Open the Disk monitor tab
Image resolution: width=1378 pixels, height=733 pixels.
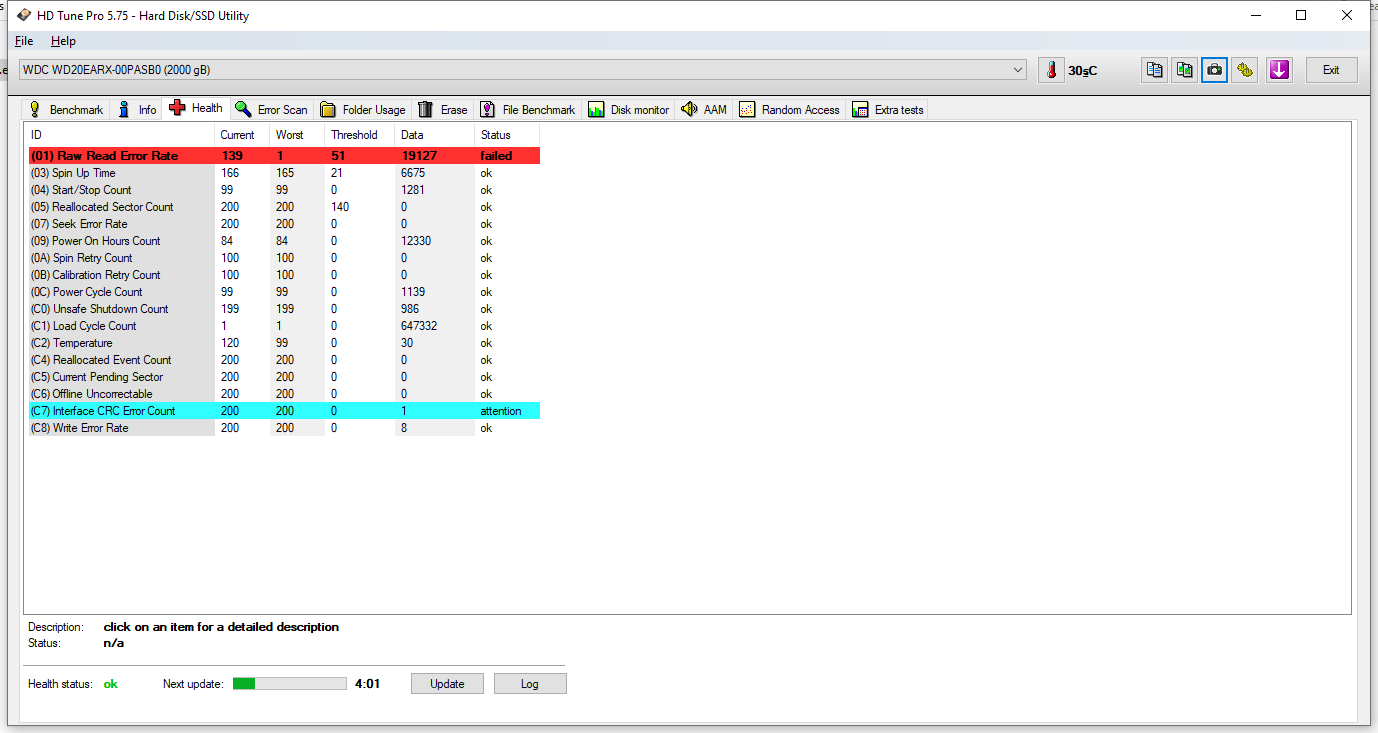[628, 110]
